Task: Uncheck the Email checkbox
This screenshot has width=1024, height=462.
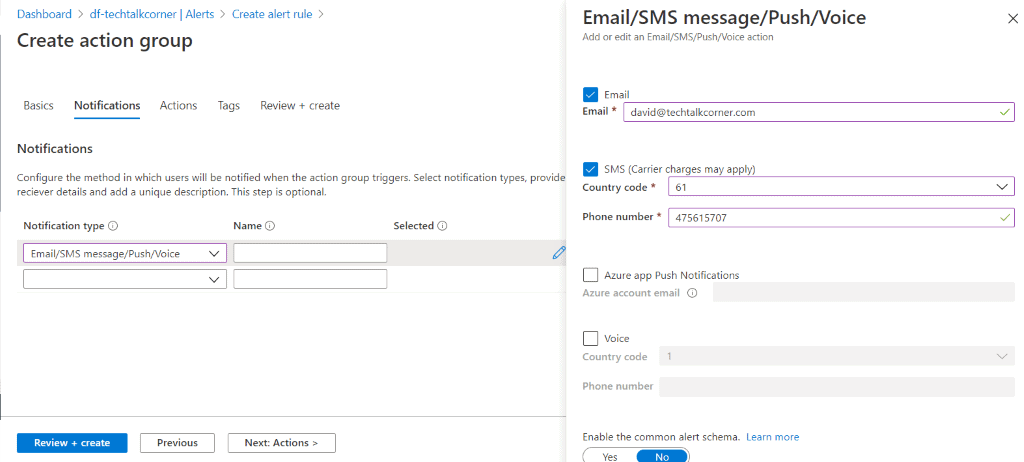Action: coord(590,95)
